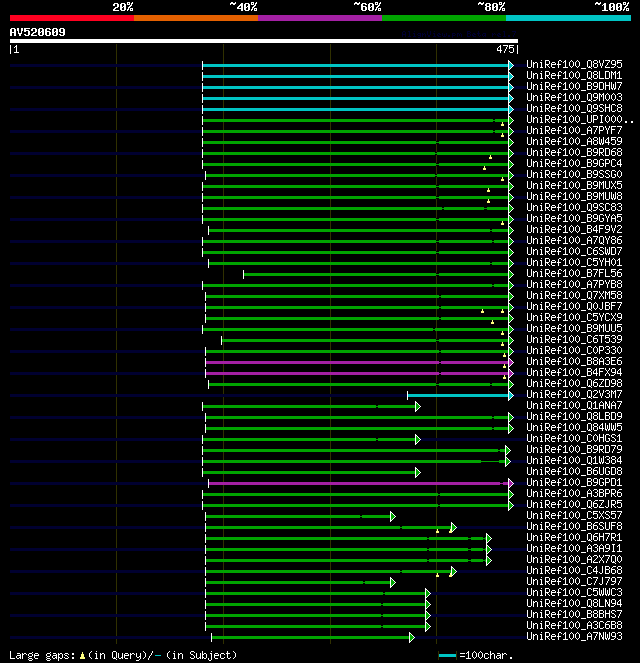Click the yellow gap marker on the B9RD68 row
Screen dimensions: 640x663
pyautogui.click(x=490, y=157)
